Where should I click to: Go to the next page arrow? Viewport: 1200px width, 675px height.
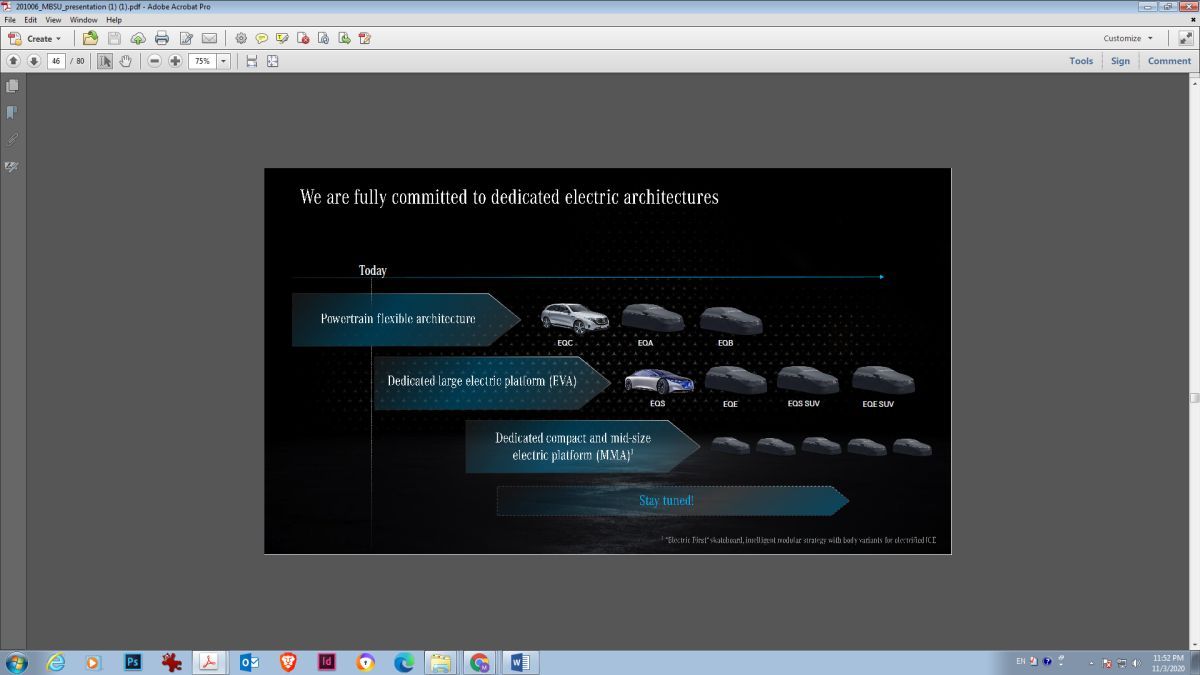pos(33,61)
